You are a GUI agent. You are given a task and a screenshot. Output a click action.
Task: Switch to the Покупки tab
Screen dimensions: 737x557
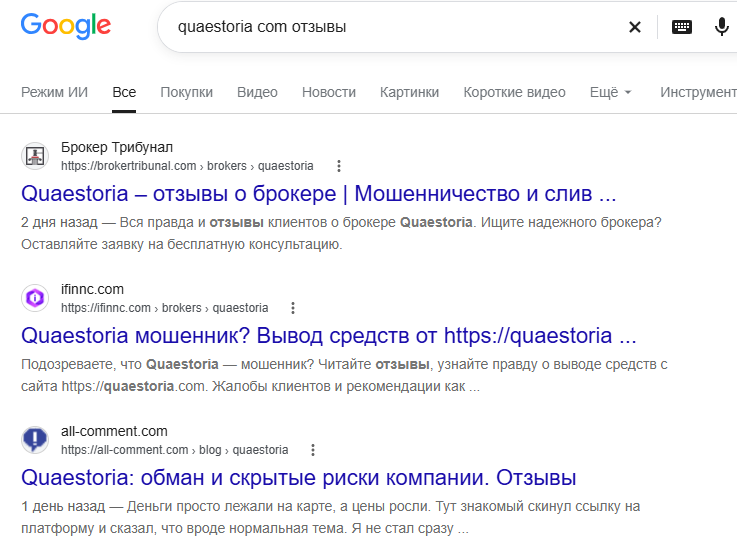tap(187, 92)
